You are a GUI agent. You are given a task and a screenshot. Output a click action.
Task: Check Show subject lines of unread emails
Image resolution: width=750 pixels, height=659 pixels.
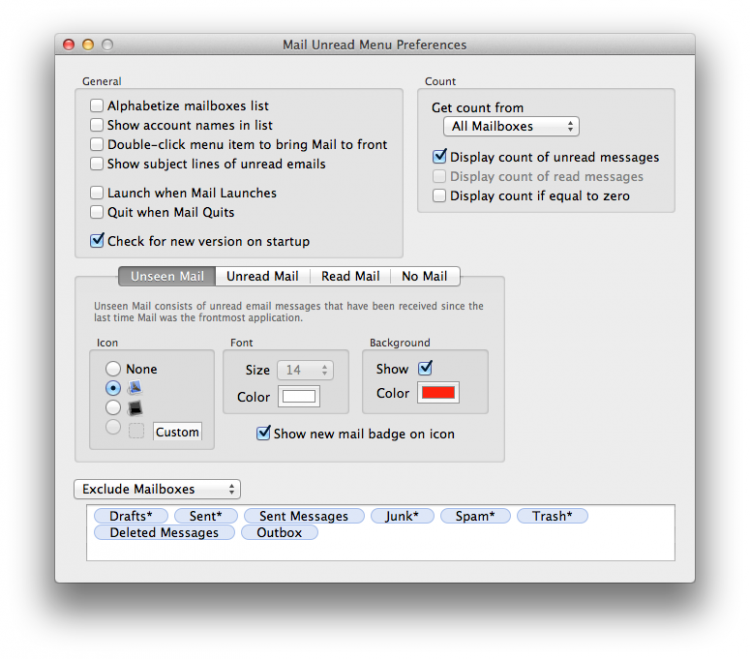point(97,164)
